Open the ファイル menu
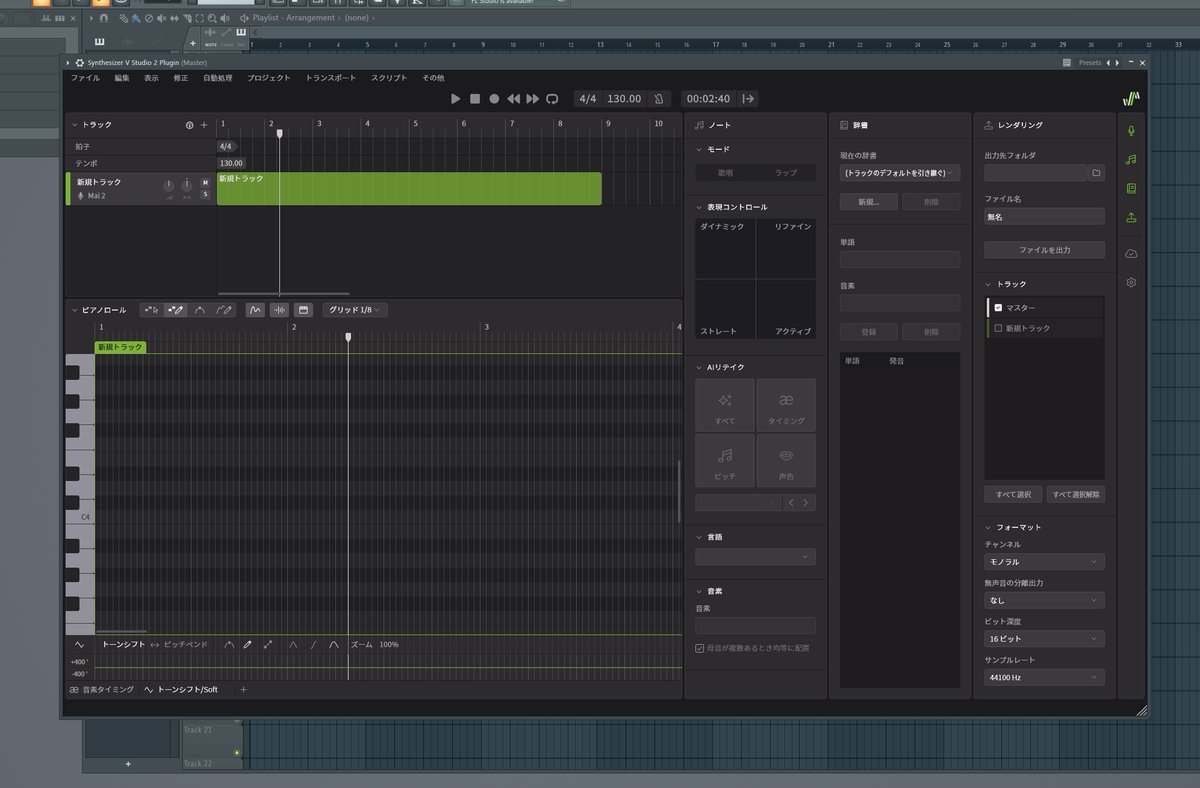Screen dimensions: 1200x788 (85, 78)
